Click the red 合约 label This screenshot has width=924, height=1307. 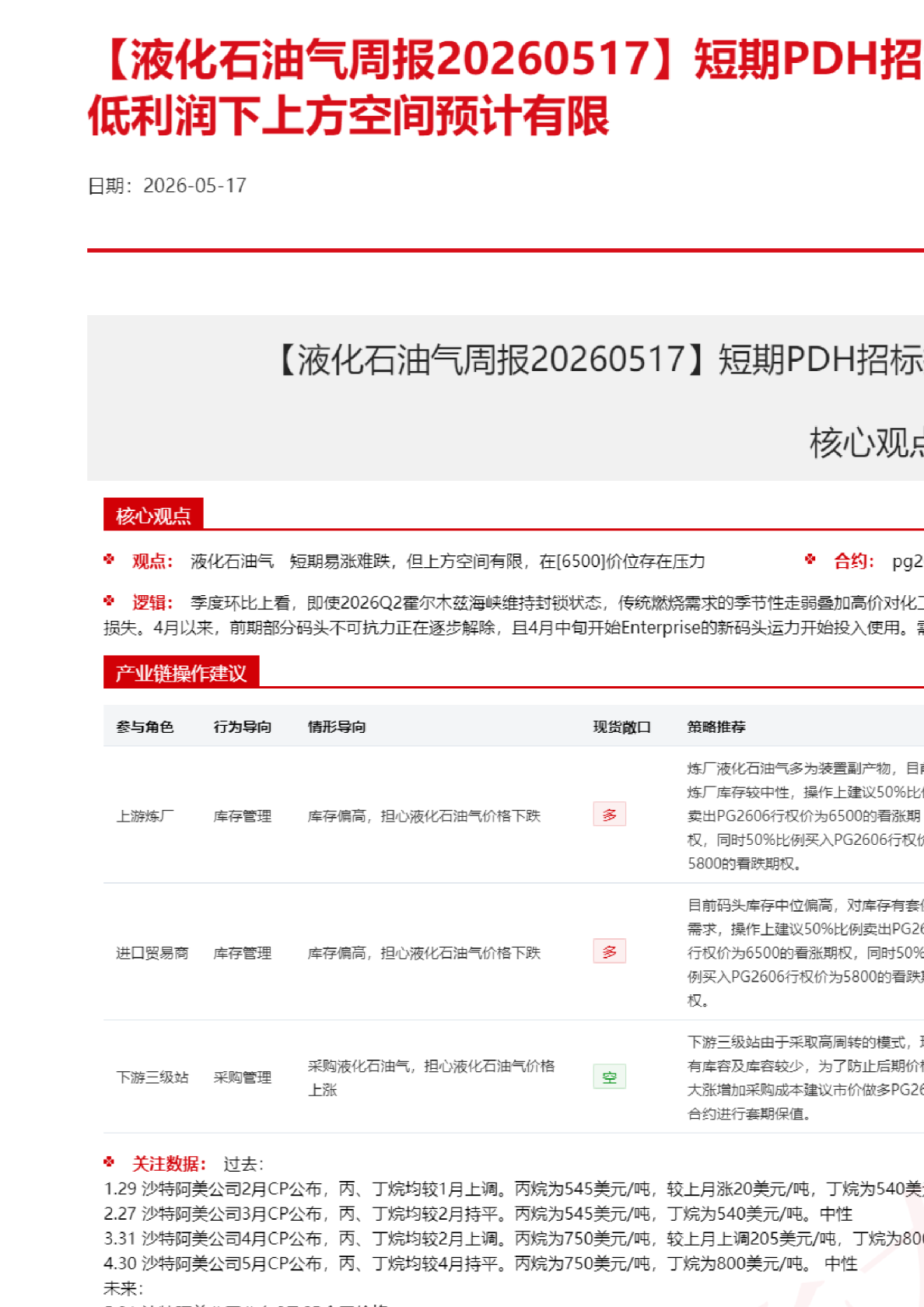854,561
